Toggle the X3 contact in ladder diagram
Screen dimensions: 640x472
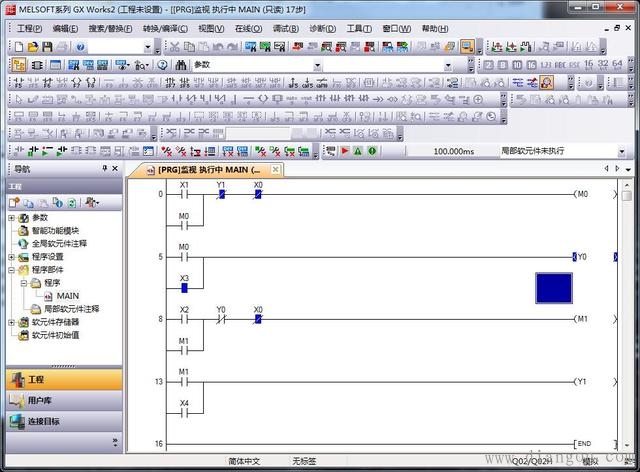[184, 287]
